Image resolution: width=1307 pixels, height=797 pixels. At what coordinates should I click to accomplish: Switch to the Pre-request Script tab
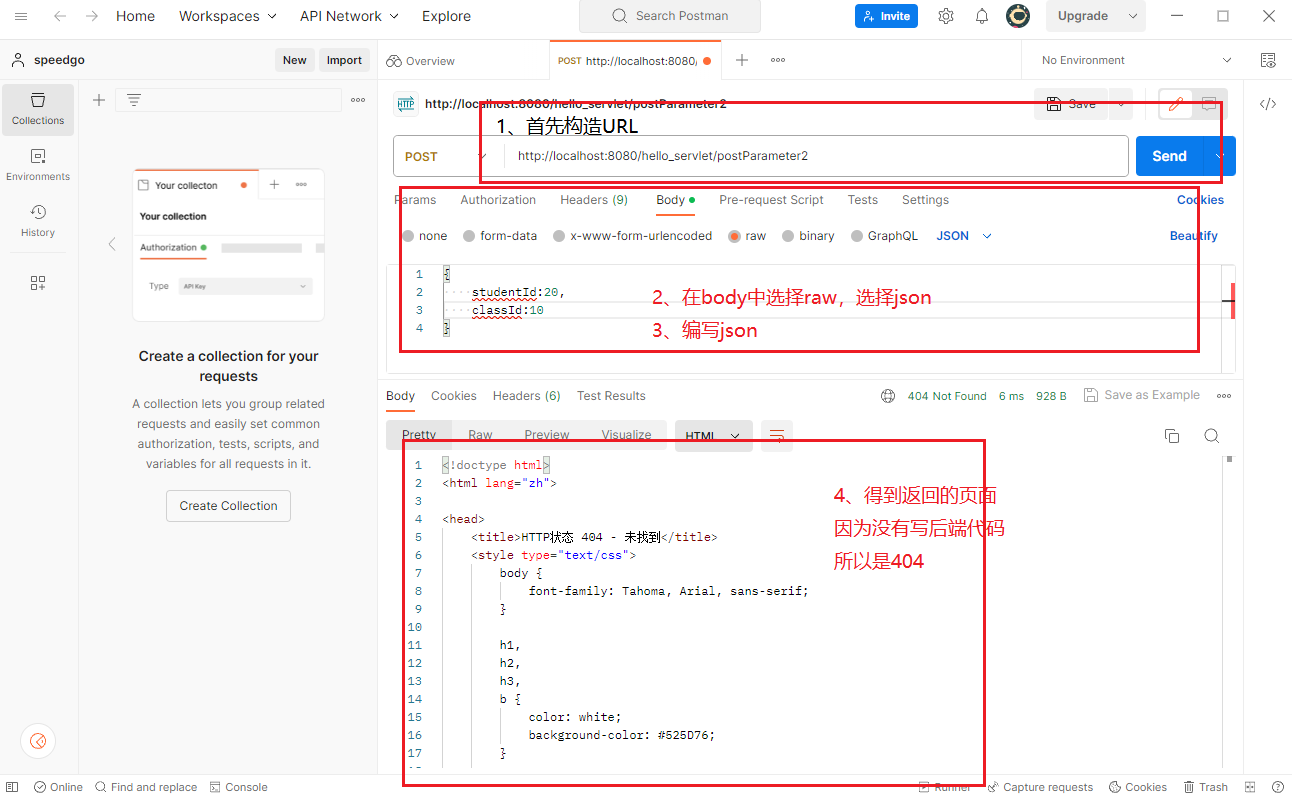point(771,200)
